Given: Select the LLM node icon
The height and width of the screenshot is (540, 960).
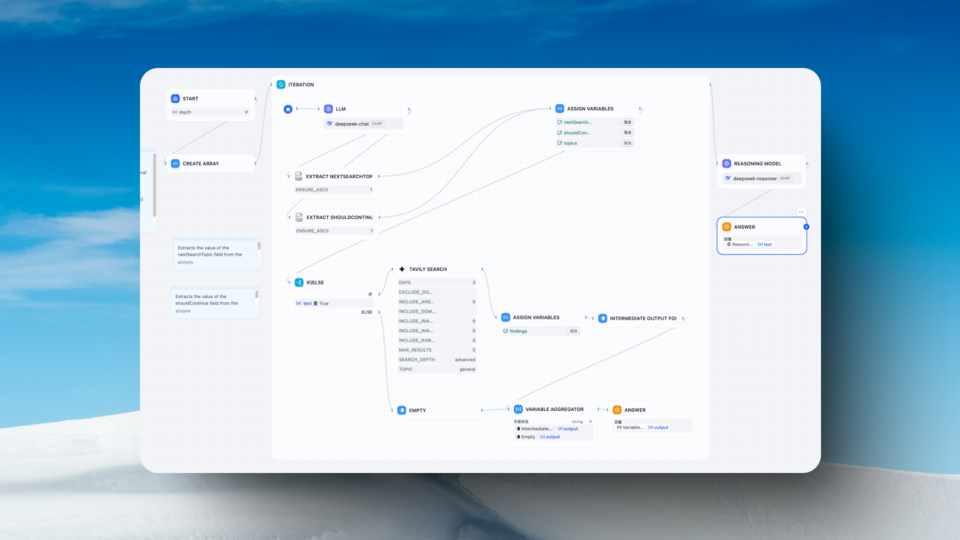Looking at the screenshot, I should click(328, 109).
